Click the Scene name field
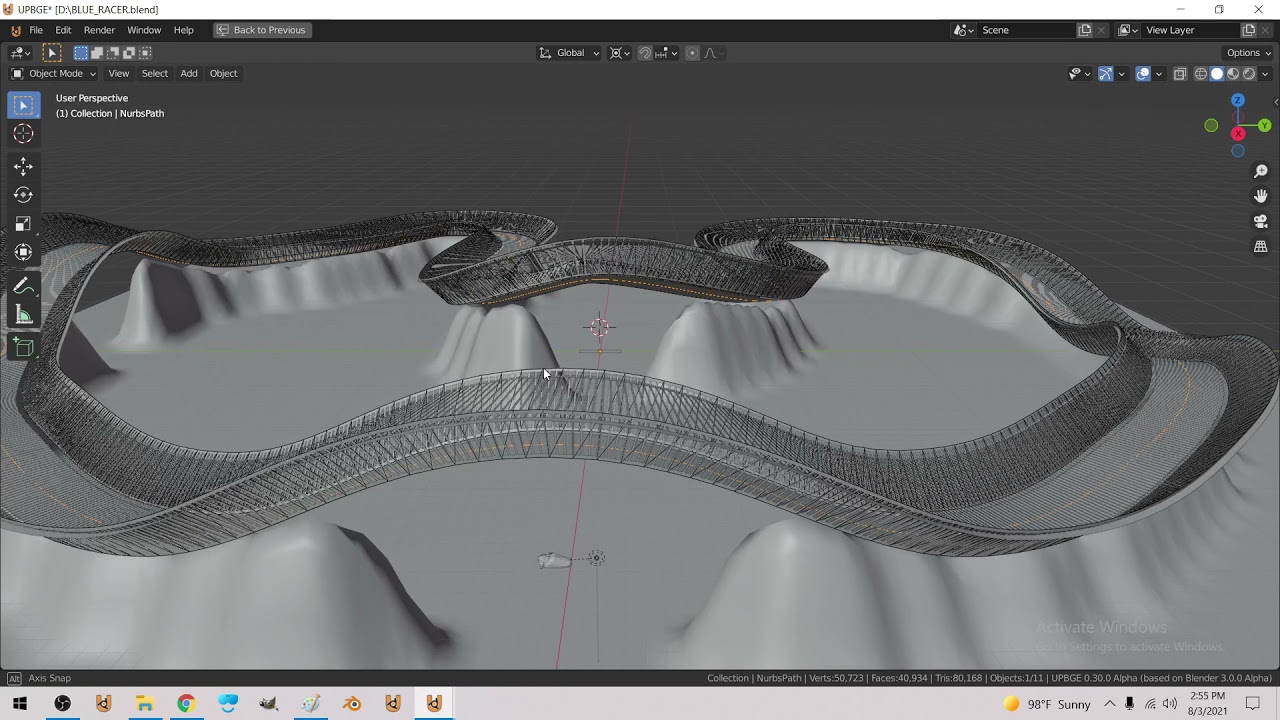Image resolution: width=1280 pixels, height=720 pixels. point(1025,30)
